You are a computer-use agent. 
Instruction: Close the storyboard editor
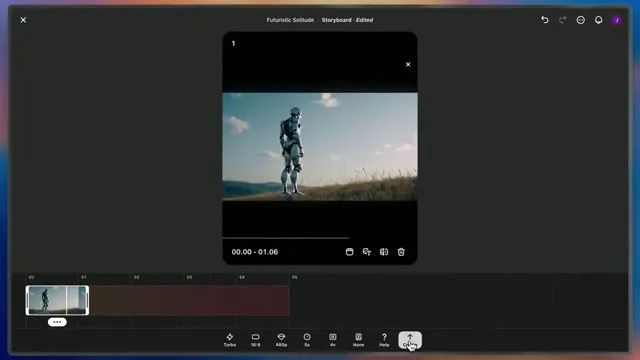23,20
